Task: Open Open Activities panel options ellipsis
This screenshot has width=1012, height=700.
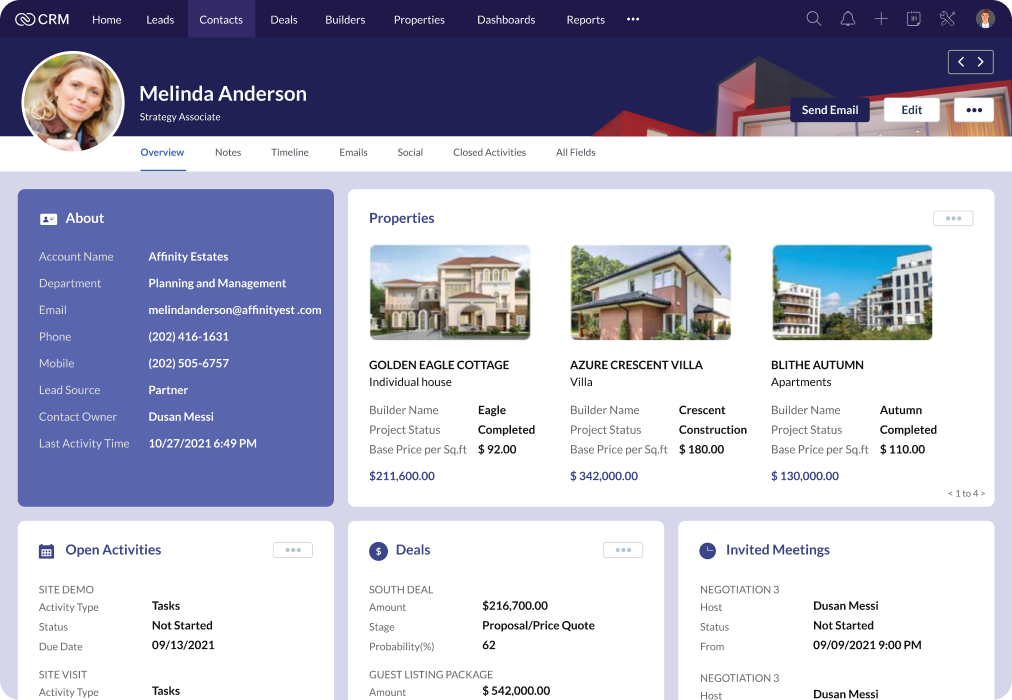Action: [x=293, y=550]
